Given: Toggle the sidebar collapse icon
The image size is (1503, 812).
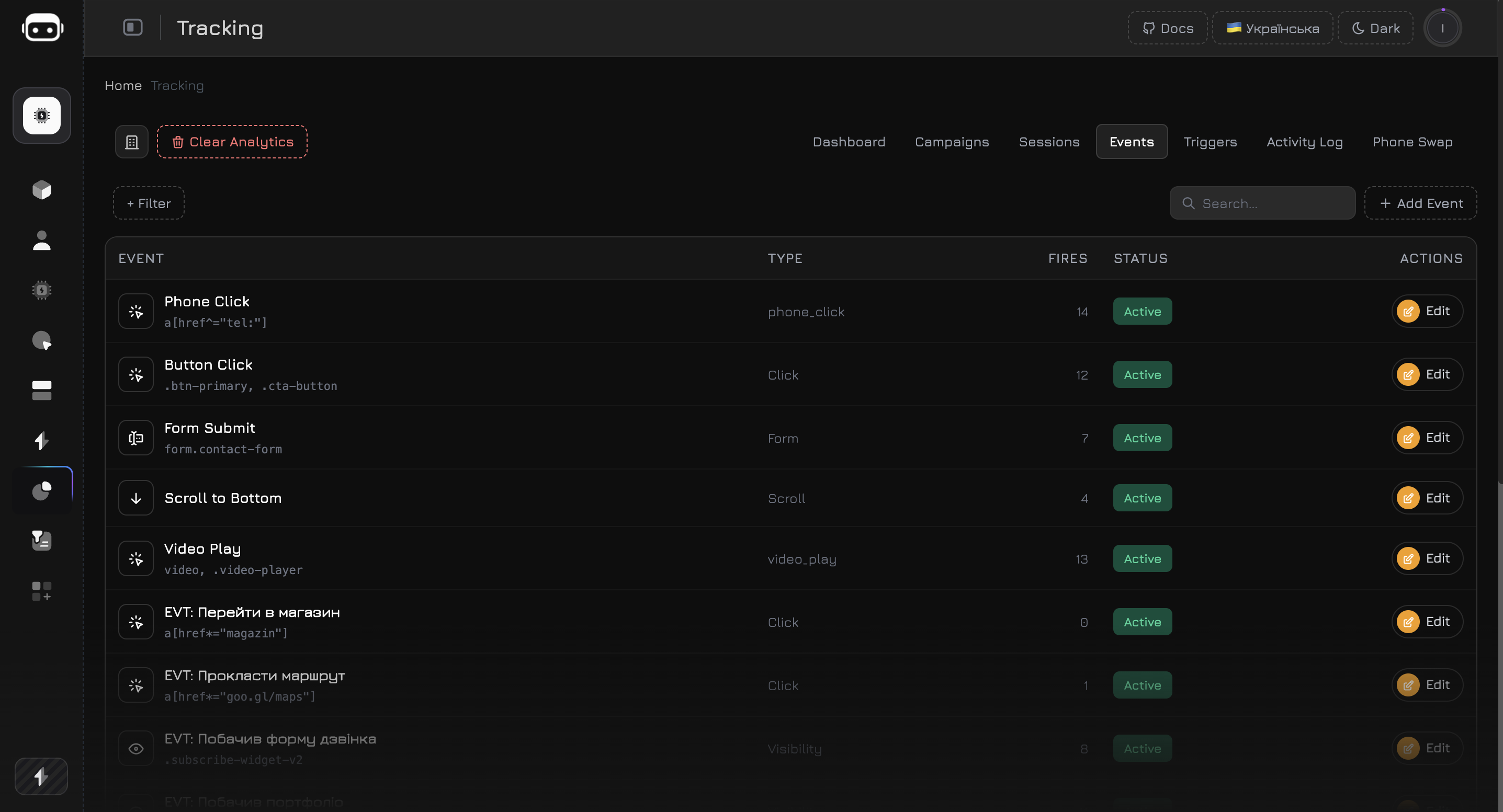Looking at the screenshot, I should [x=132, y=27].
